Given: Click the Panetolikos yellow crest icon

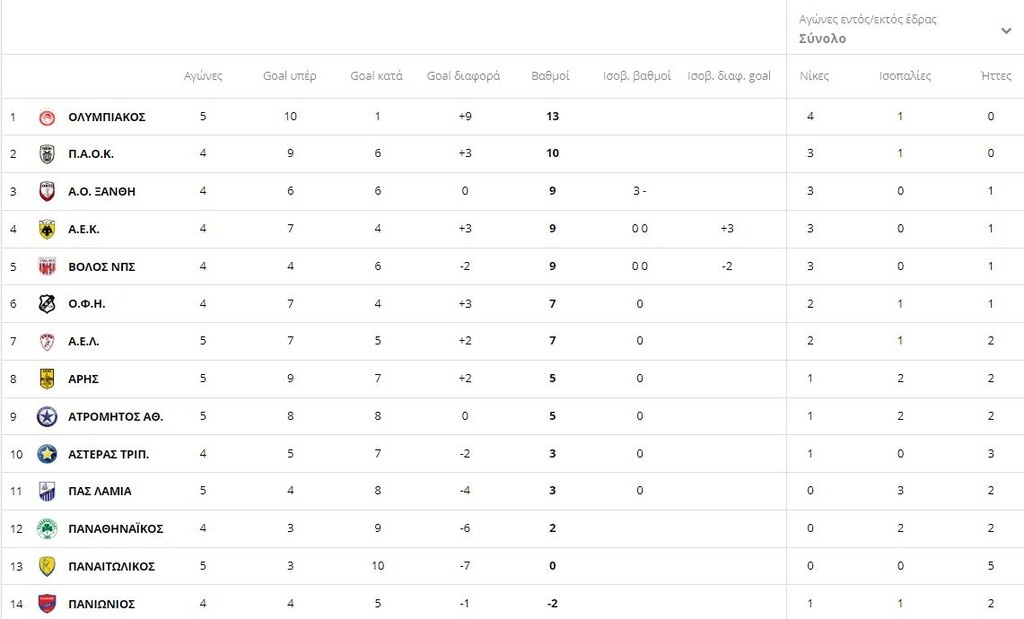Looking at the screenshot, I should click(x=47, y=566).
